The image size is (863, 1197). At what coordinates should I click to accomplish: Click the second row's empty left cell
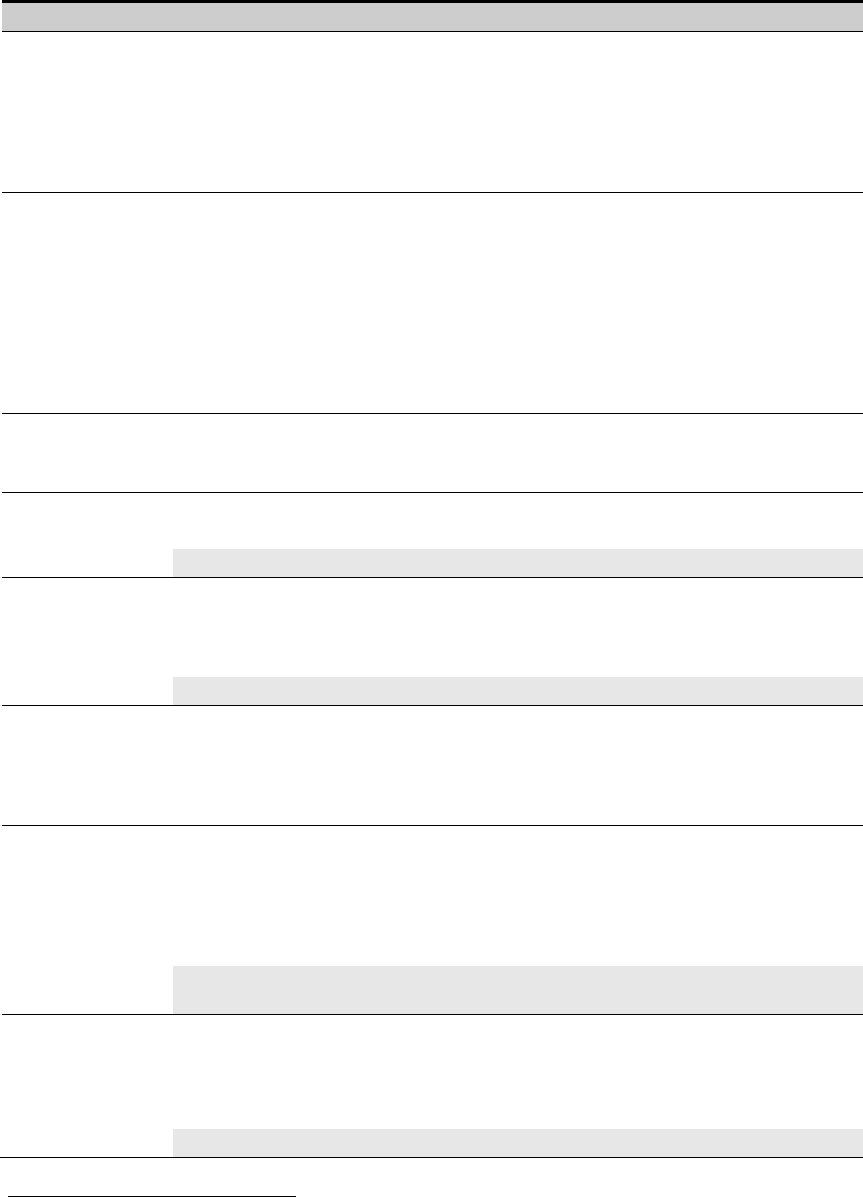point(86,302)
